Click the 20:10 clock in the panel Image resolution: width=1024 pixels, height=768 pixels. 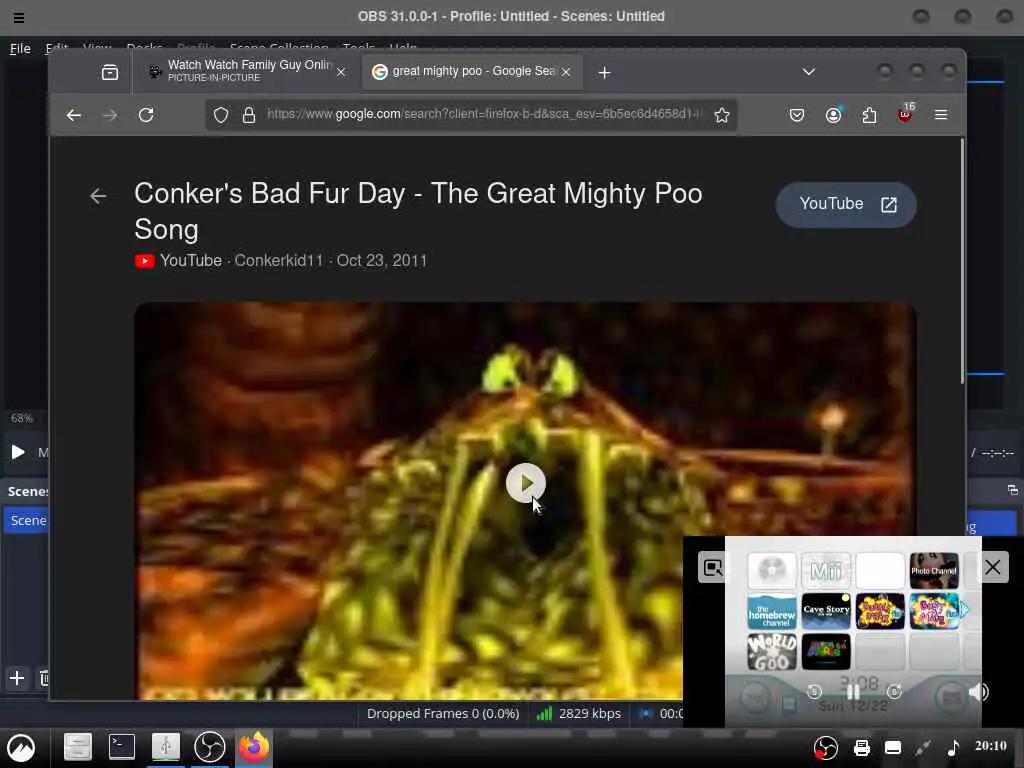tap(991, 746)
